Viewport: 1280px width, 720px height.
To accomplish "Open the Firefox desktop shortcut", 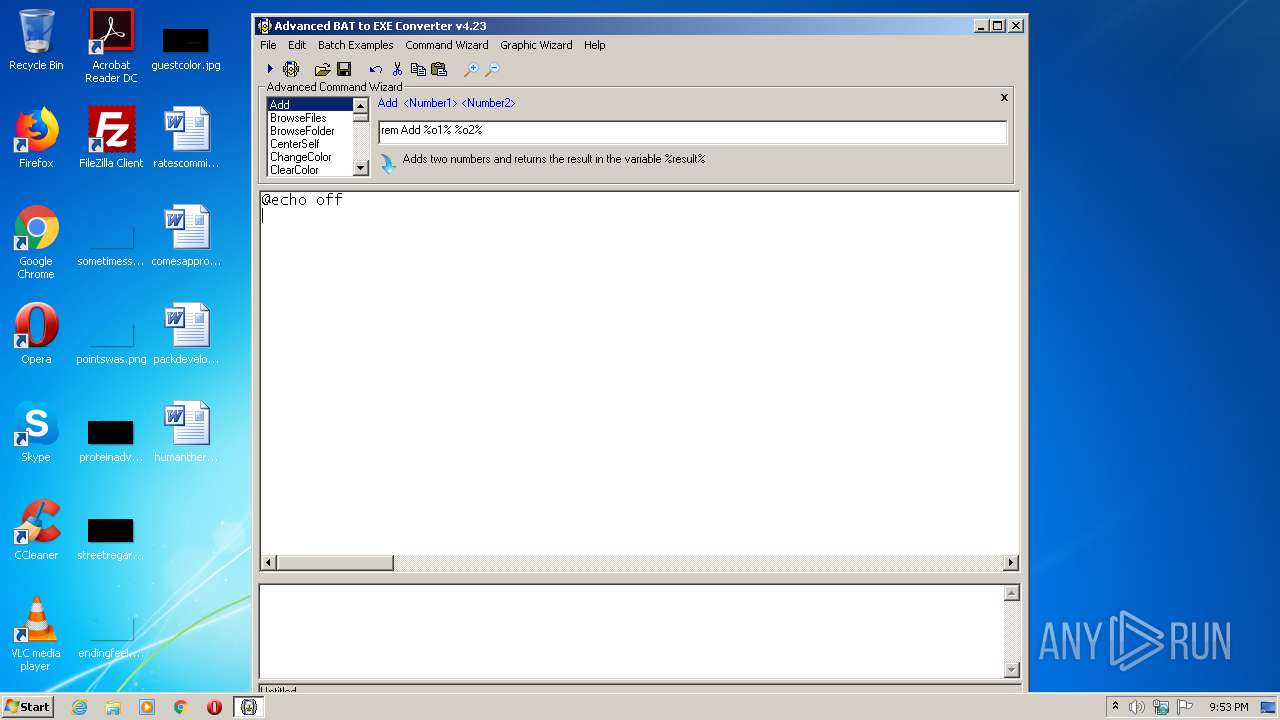I will click(x=36, y=138).
